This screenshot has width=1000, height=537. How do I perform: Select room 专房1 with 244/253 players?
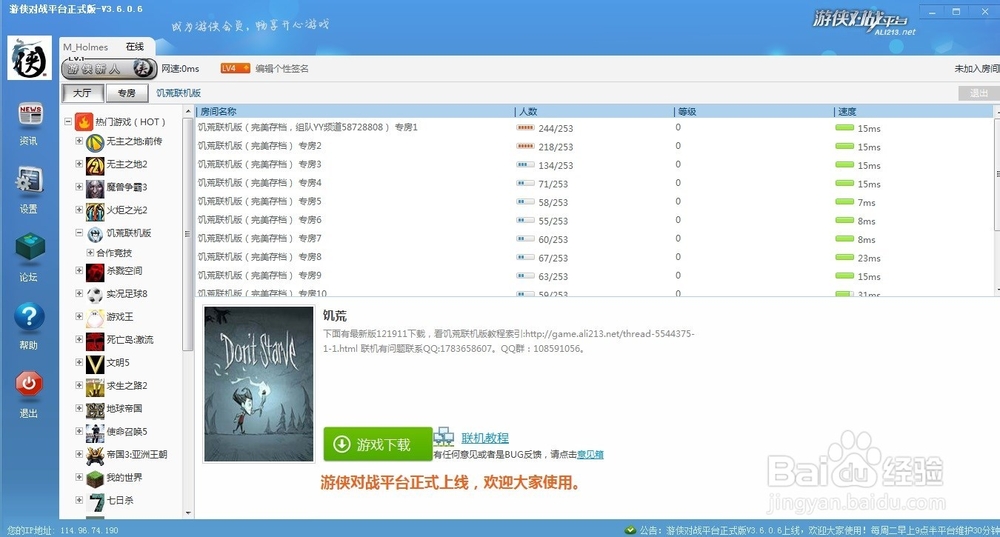594,128
